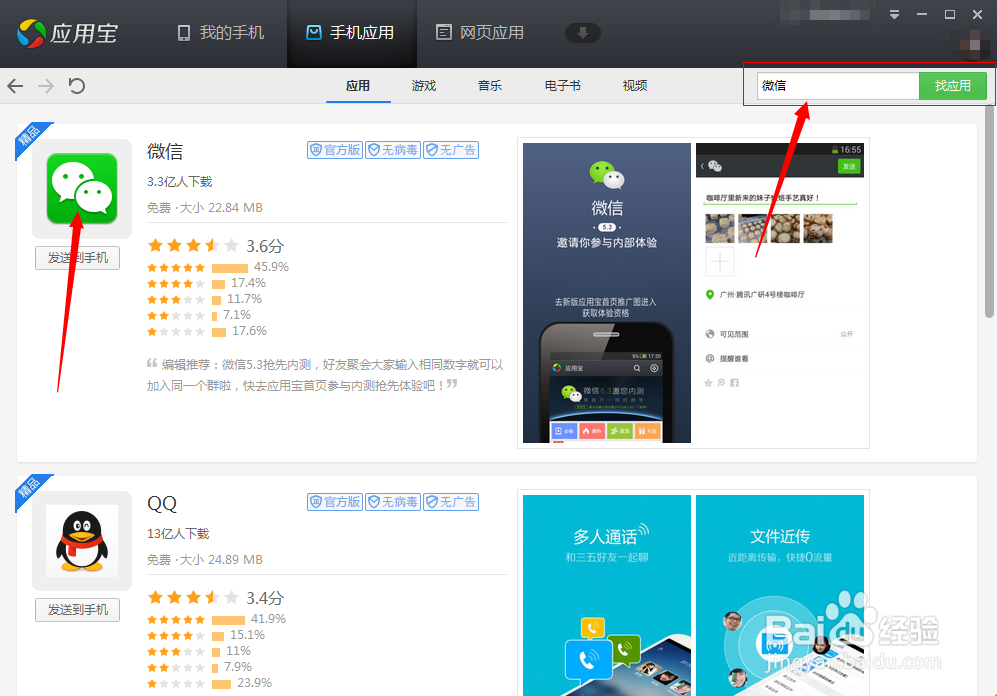Click the user avatar in title bar
The height and width of the screenshot is (696, 997).
click(x=973, y=46)
